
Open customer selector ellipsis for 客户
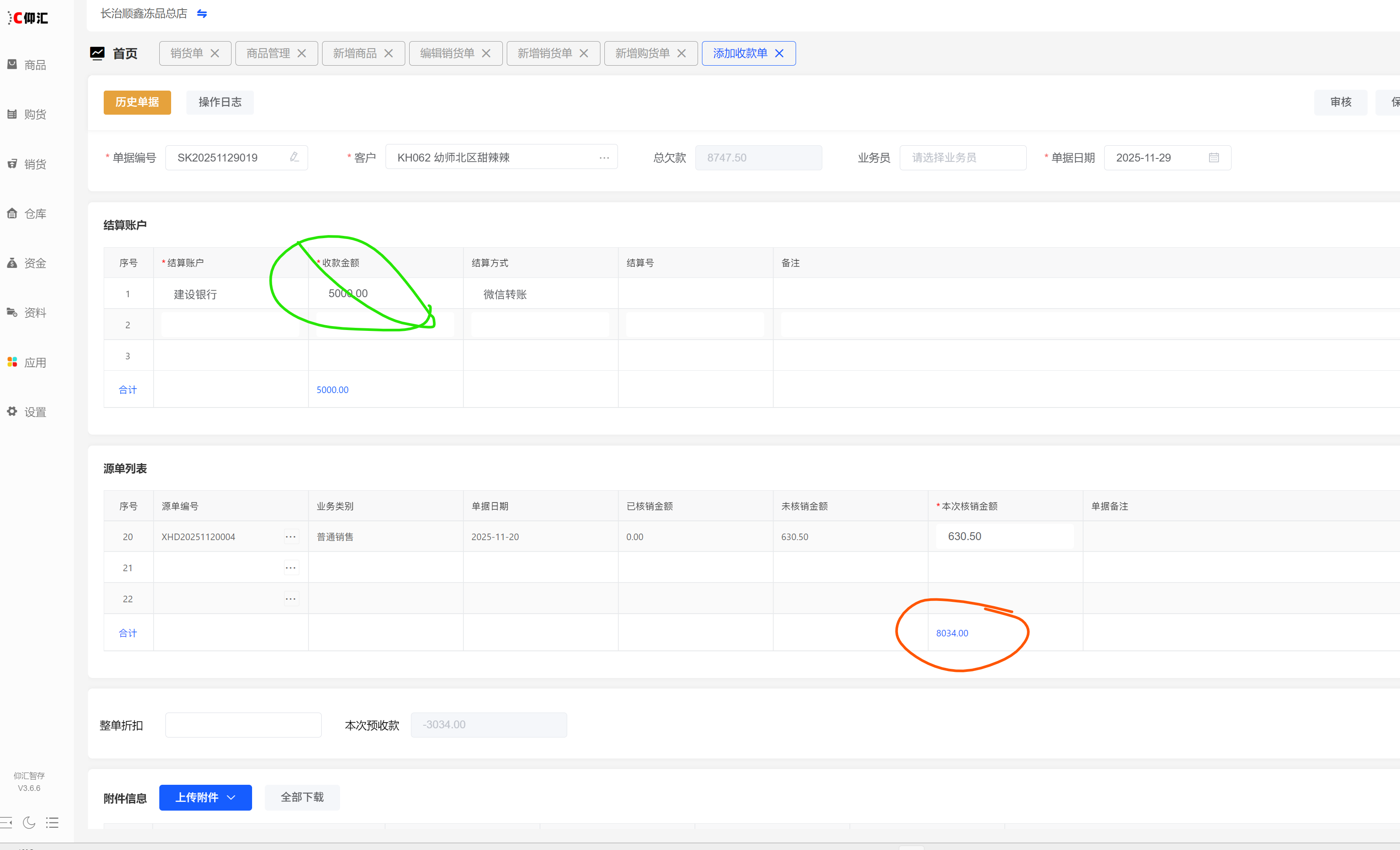(x=604, y=158)
